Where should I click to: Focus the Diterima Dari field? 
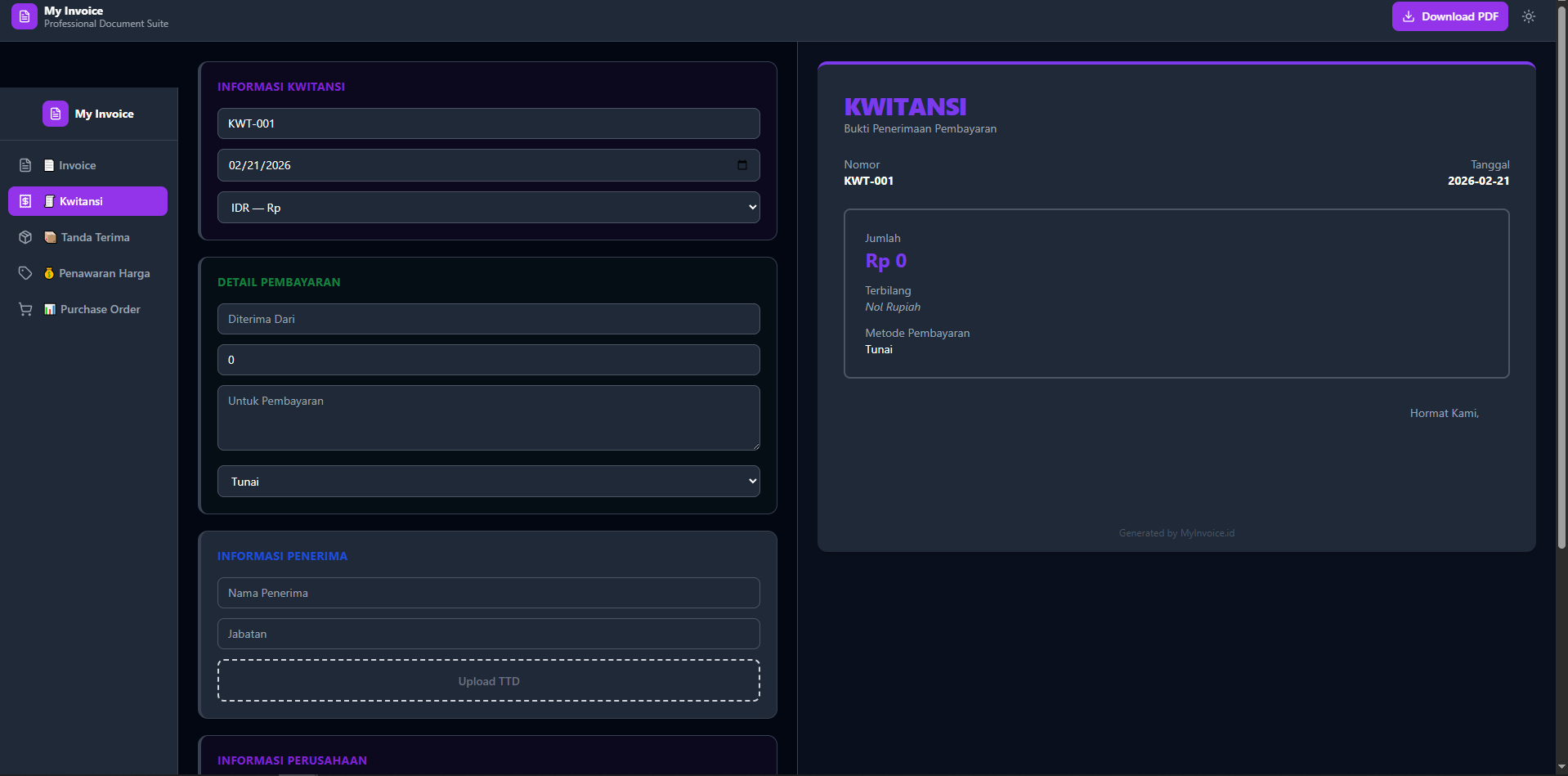pyautogui.click(x=489, y=319)
